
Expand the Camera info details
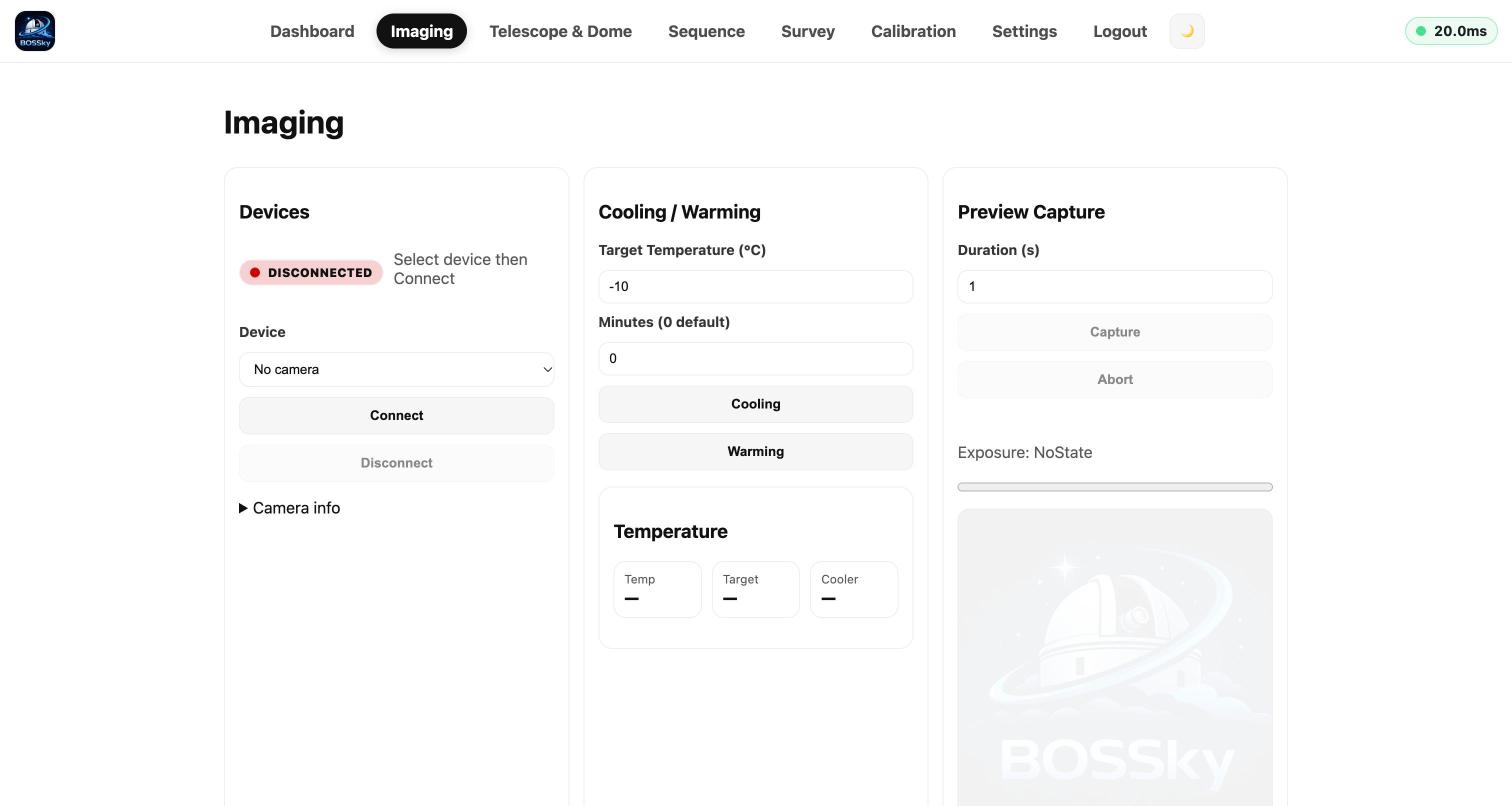tap(290, 508)
